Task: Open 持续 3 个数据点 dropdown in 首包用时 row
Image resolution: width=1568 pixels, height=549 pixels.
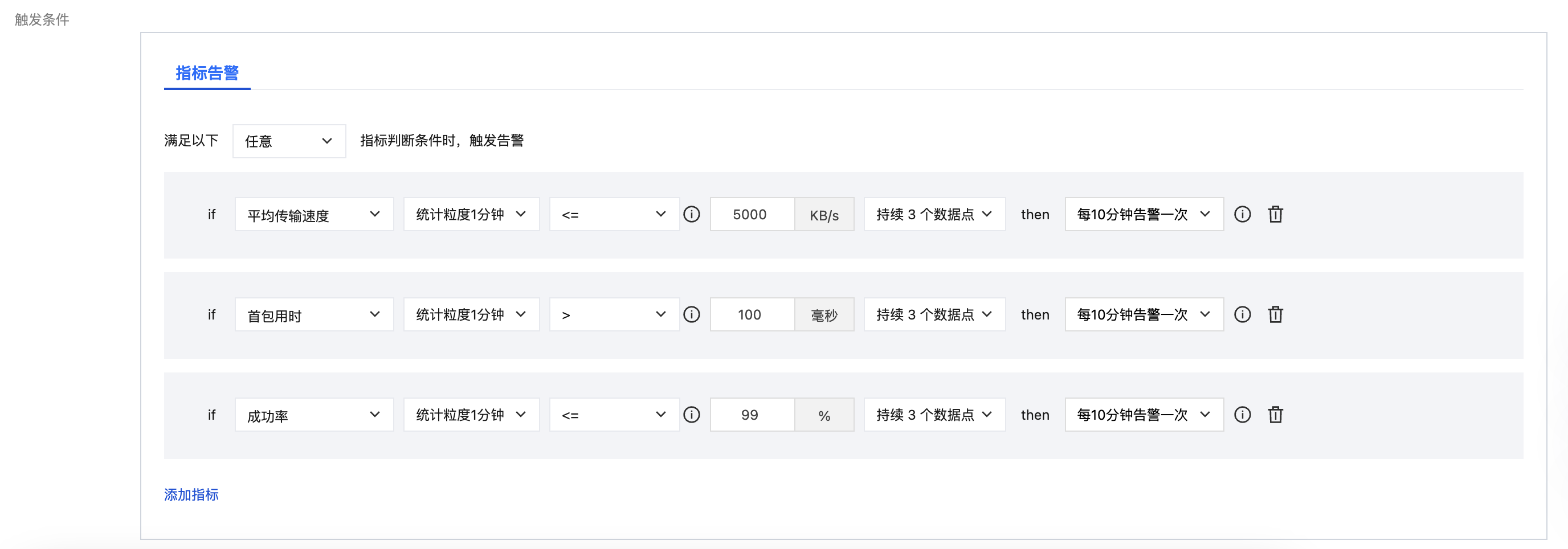Action: [x=934, y=315]
